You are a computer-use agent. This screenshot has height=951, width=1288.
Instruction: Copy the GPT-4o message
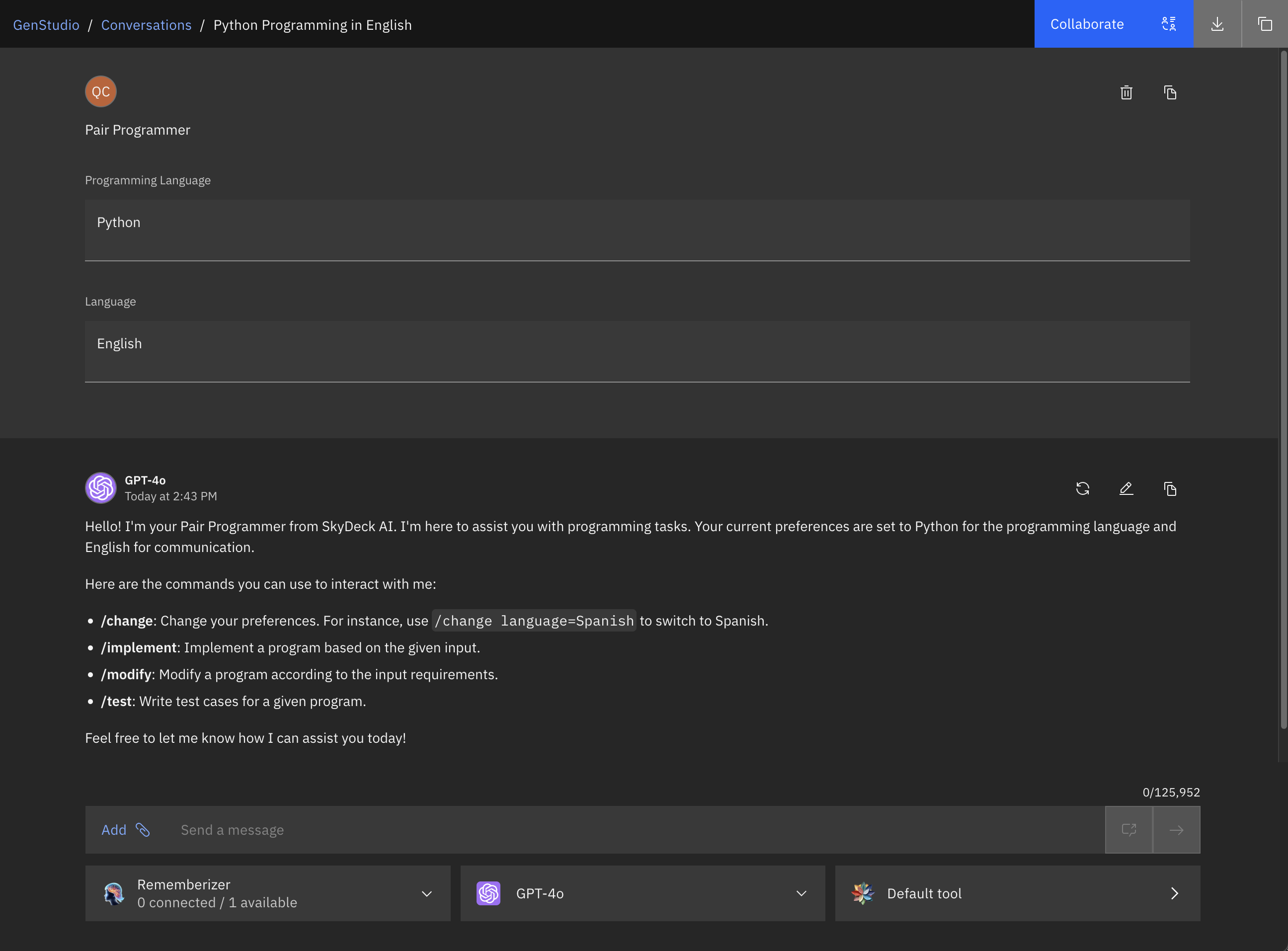pos(1170,488)
